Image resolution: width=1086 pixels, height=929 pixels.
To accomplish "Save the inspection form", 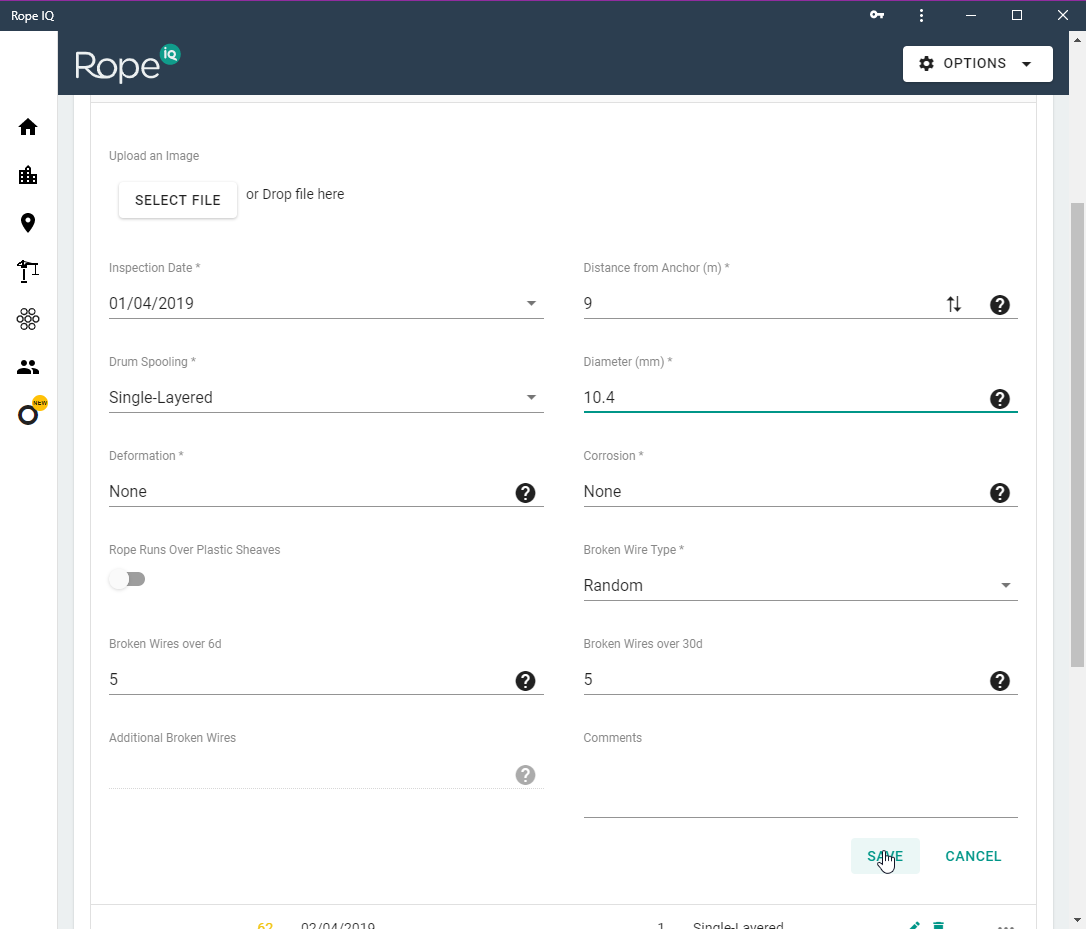I will click(885, 856).
